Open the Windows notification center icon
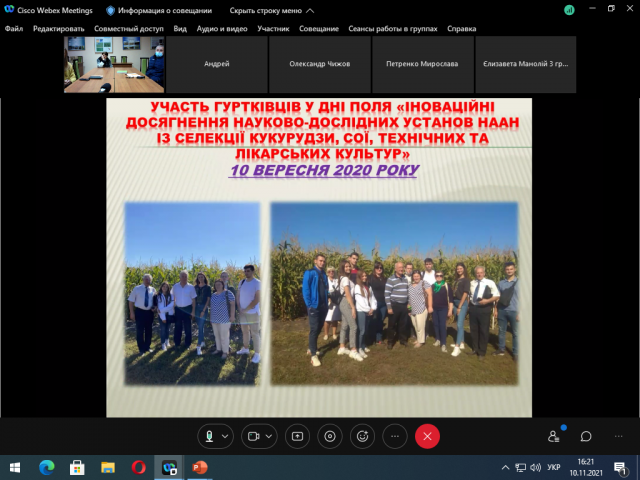640x480 pixels. 620,468
